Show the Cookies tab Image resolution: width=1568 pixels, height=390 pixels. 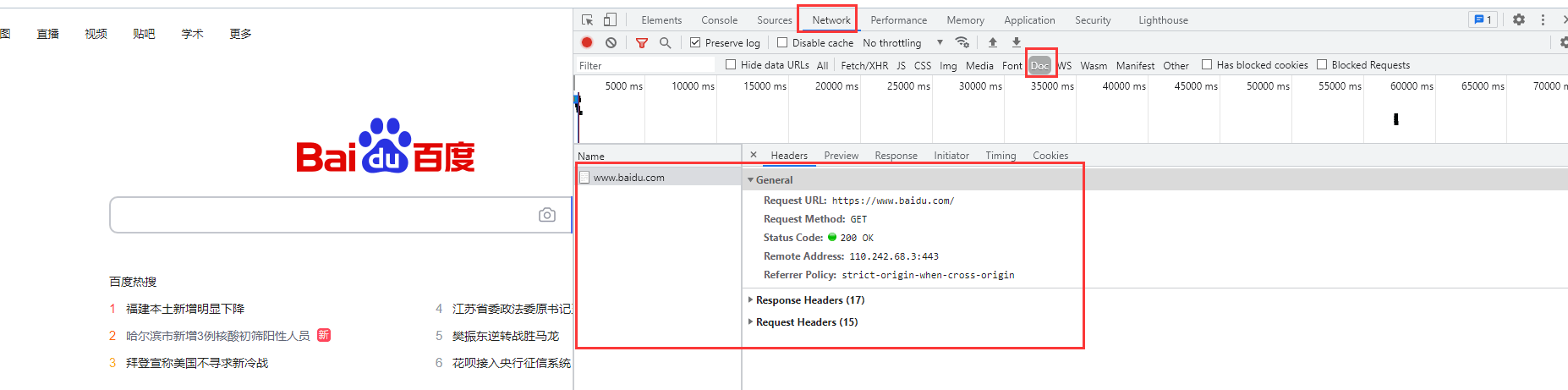point(1050,156)
